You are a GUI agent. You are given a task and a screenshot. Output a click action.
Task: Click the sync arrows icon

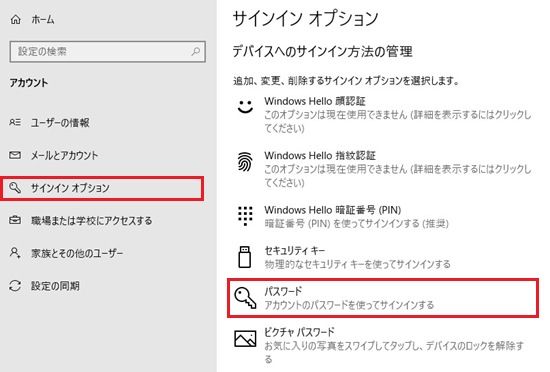[15, 285]
